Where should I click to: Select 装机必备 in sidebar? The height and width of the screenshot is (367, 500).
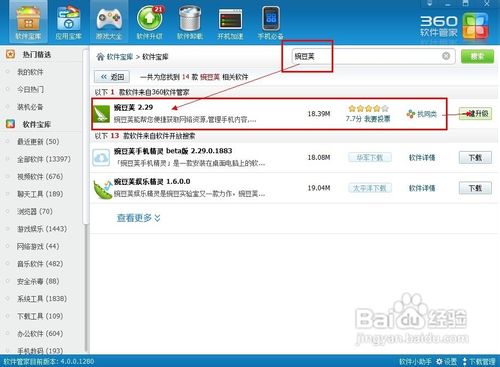tap(30, 107)
